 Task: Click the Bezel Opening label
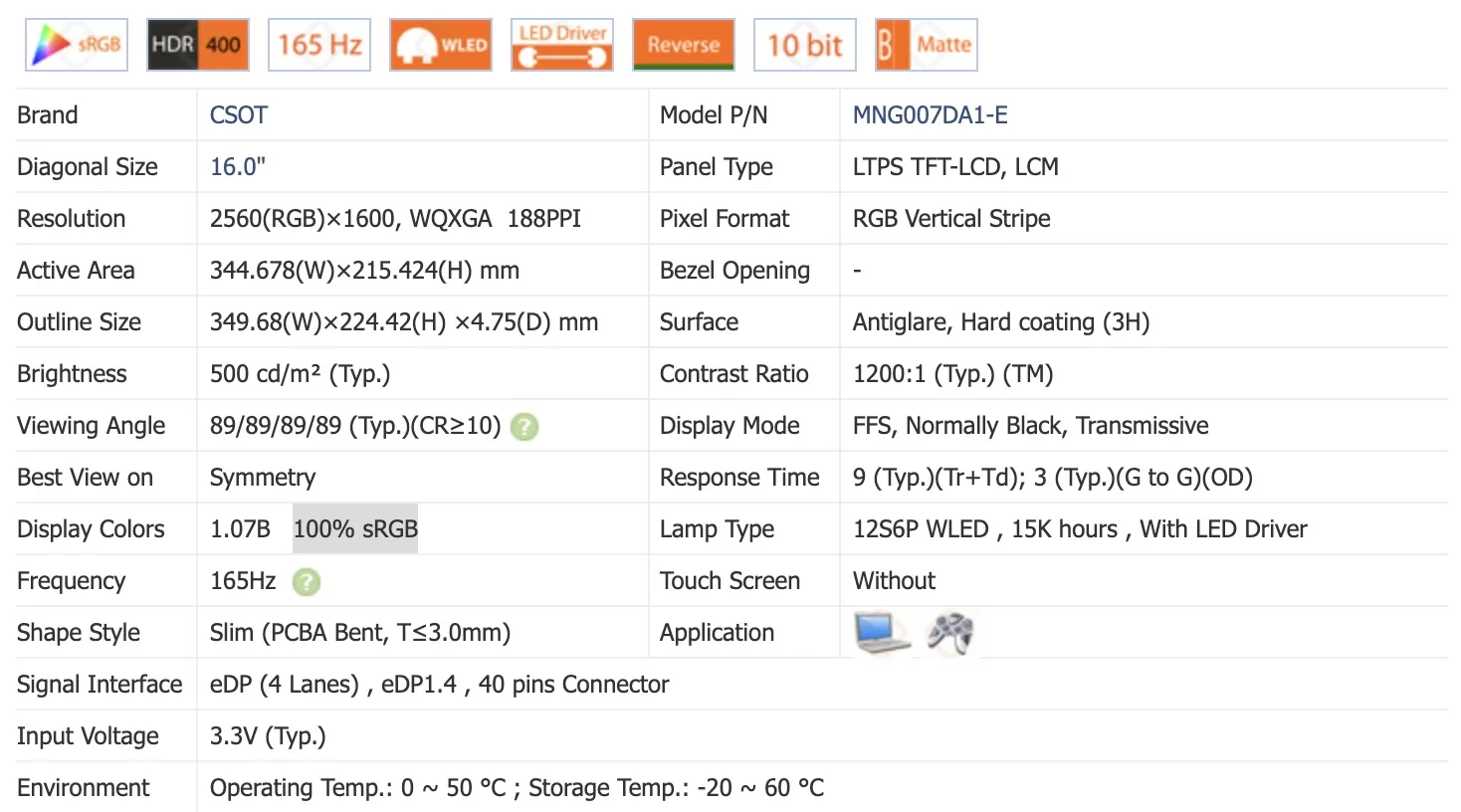tap(734, 271)
